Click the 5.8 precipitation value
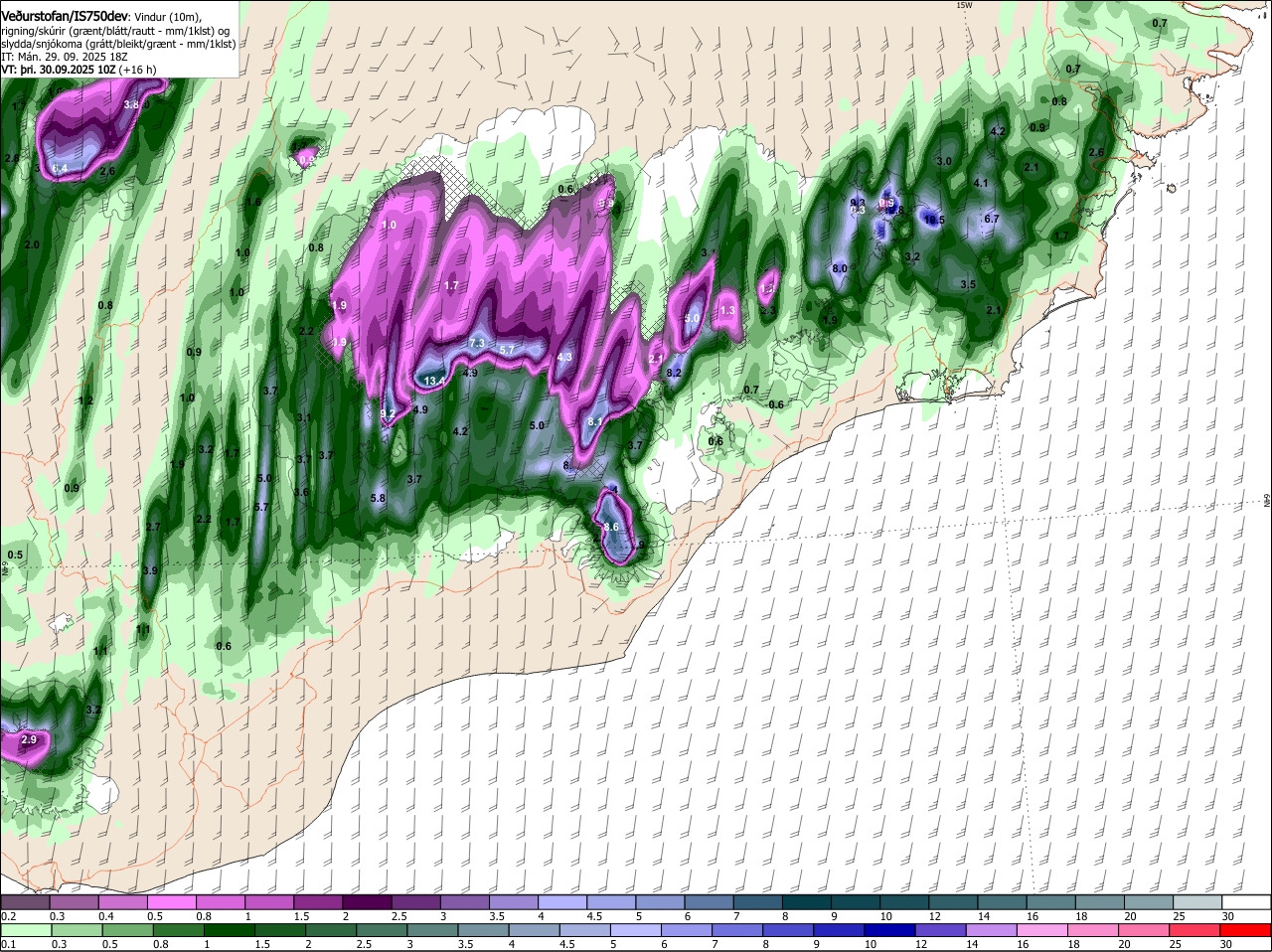The width and height of the screenshot is (1272, 952). 378,498
